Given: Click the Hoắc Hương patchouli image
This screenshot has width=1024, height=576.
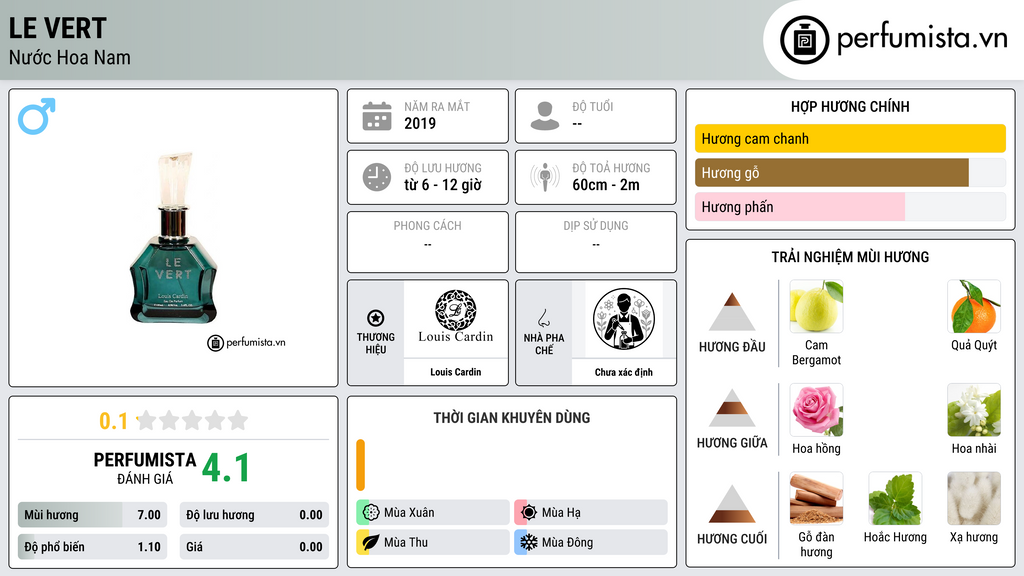Looking at the screenshot, I should (x=895, y=499).
